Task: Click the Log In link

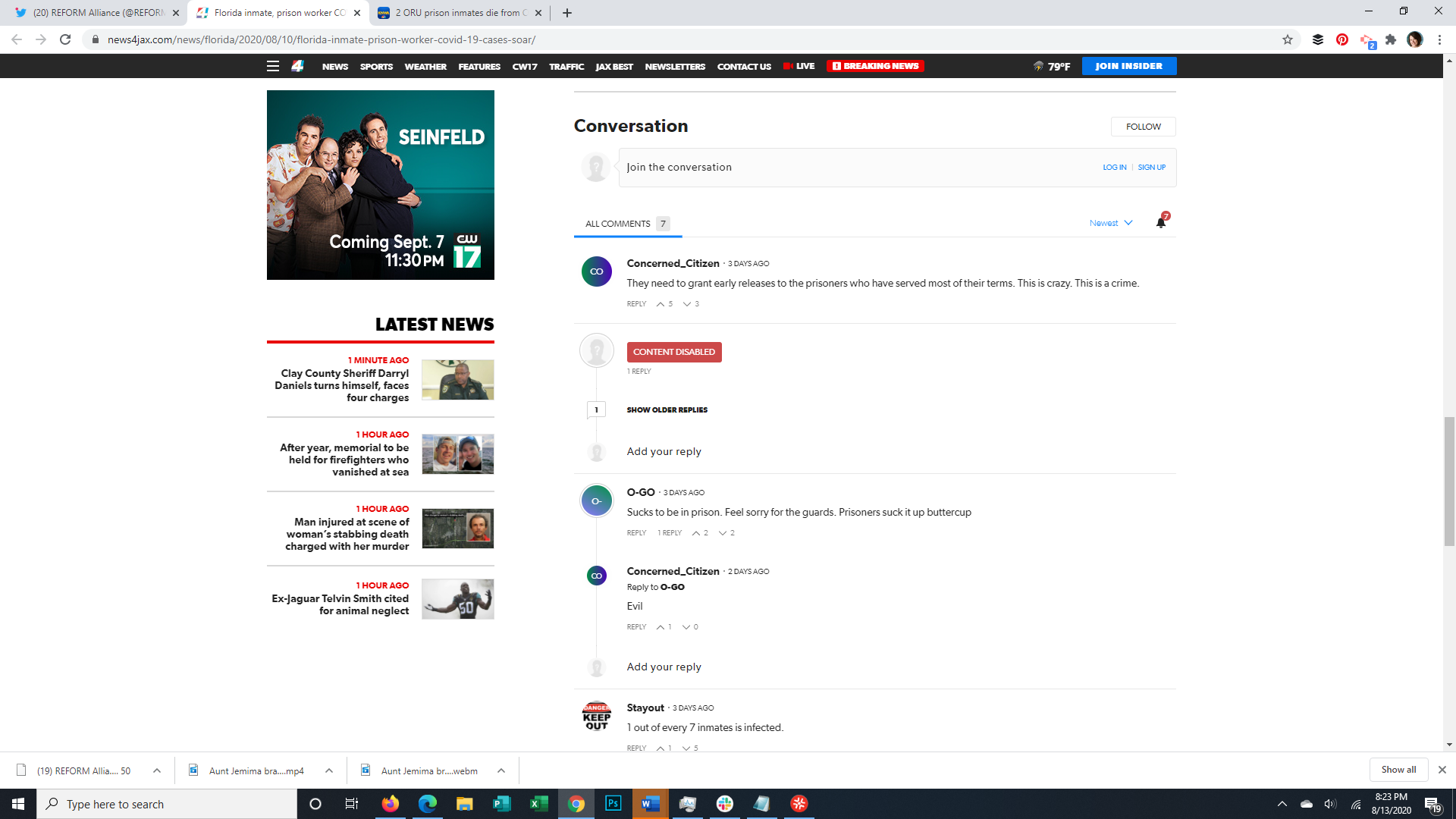Action: click(1114, 168)
